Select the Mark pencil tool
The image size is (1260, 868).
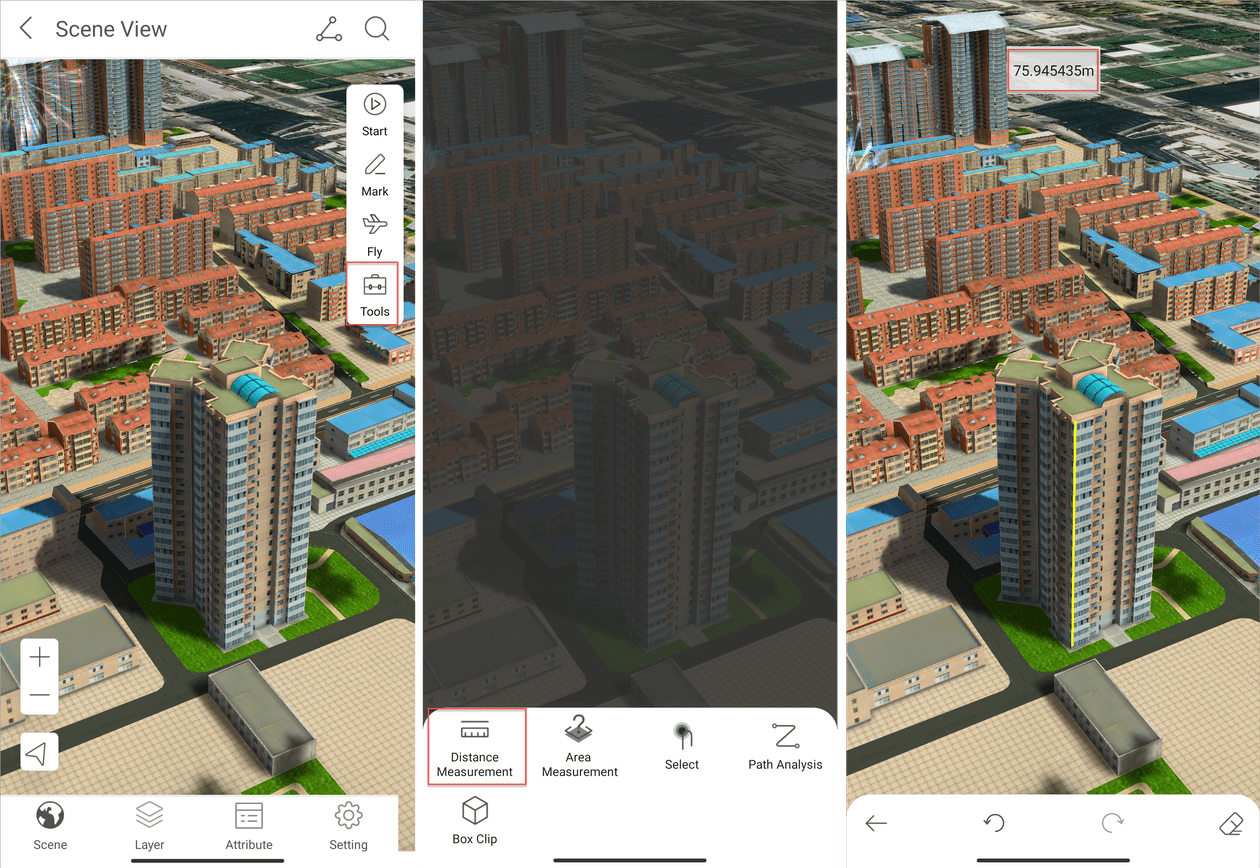click(x=375, y=174)
